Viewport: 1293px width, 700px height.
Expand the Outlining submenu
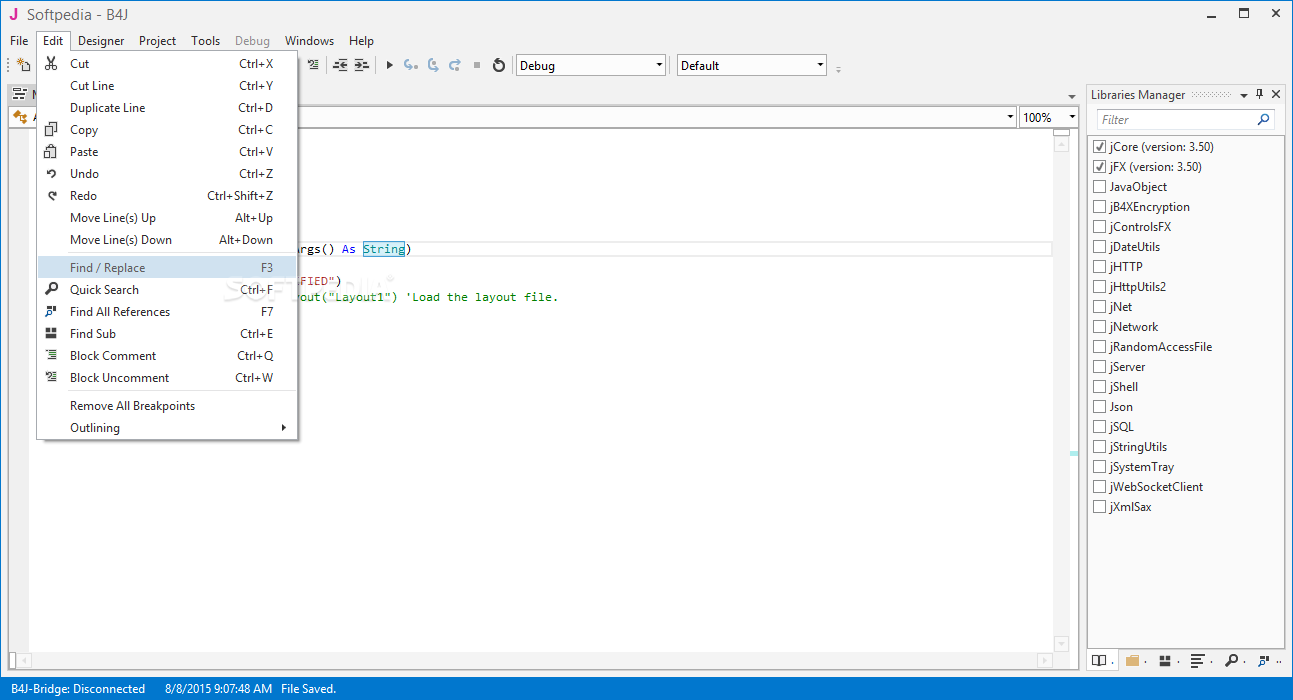167,428
